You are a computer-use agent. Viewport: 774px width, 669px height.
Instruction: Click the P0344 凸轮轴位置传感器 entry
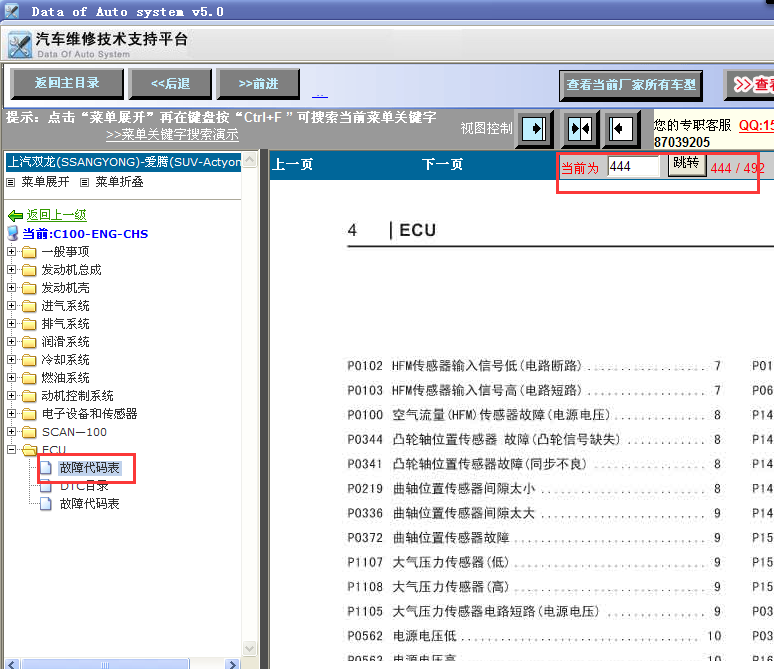click(534, 439)
